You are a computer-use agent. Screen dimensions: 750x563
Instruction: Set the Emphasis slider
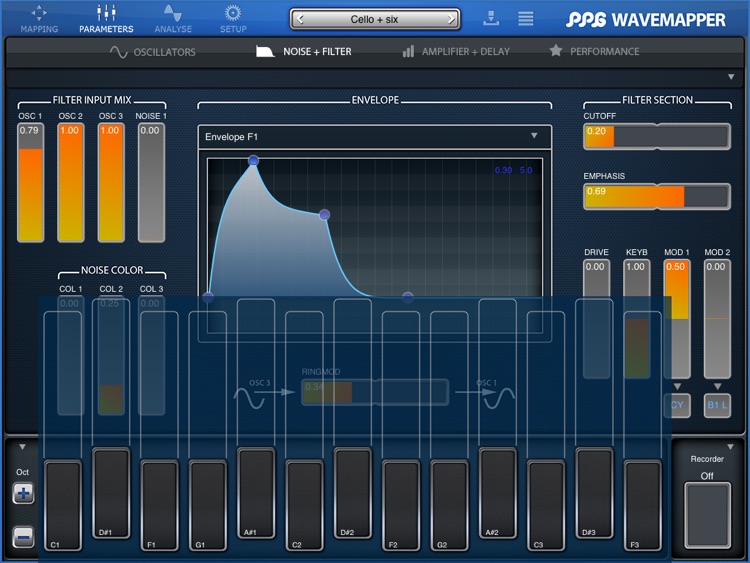click(x=657, y=196)
